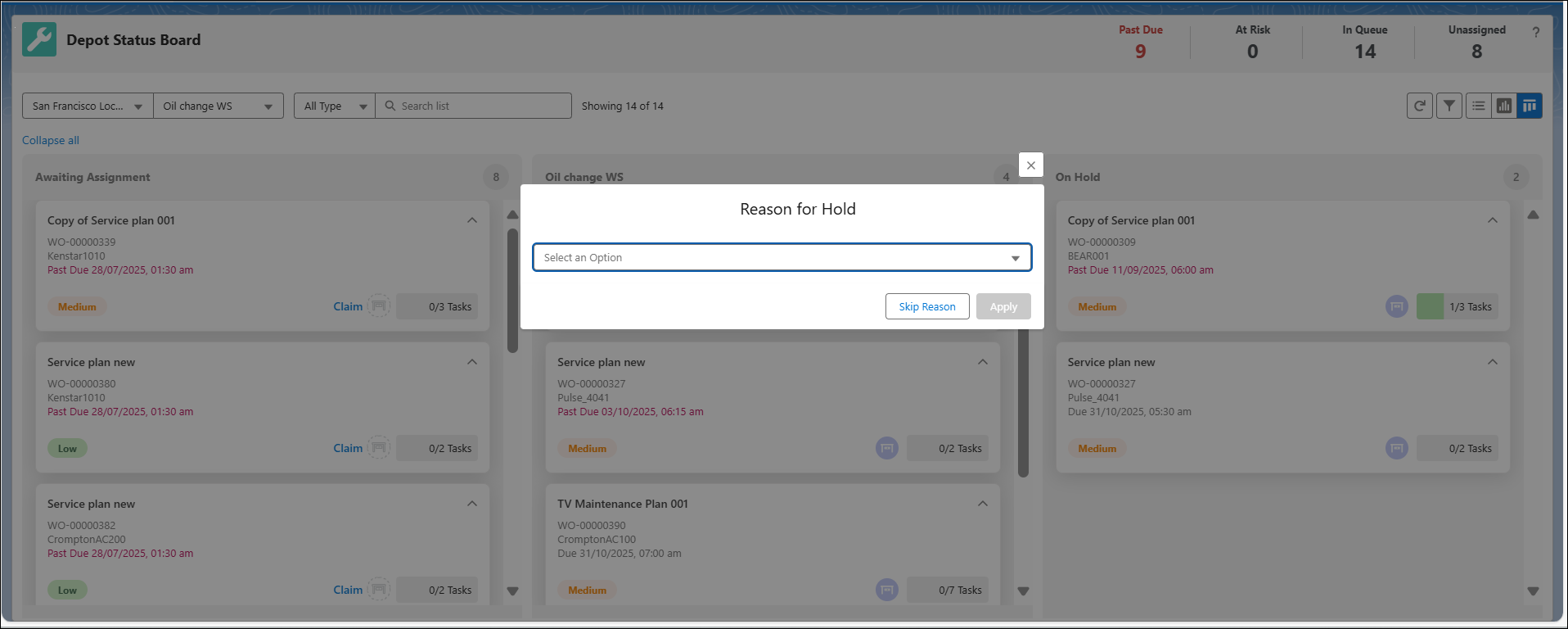Click the Skip Reason button
Screen dimensions: 1568x629
click(x=927, y=306)
